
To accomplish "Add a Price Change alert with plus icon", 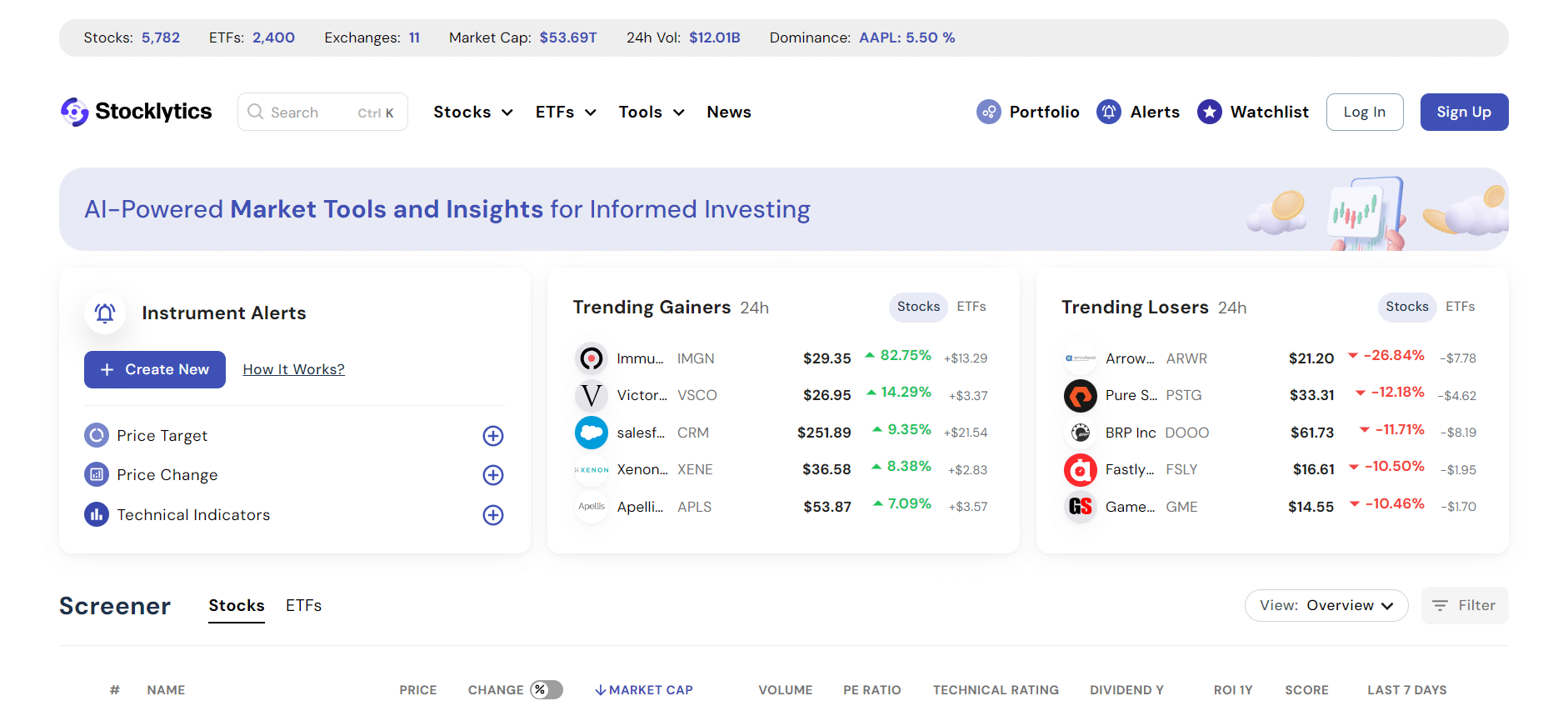I will tap(493, 475).
